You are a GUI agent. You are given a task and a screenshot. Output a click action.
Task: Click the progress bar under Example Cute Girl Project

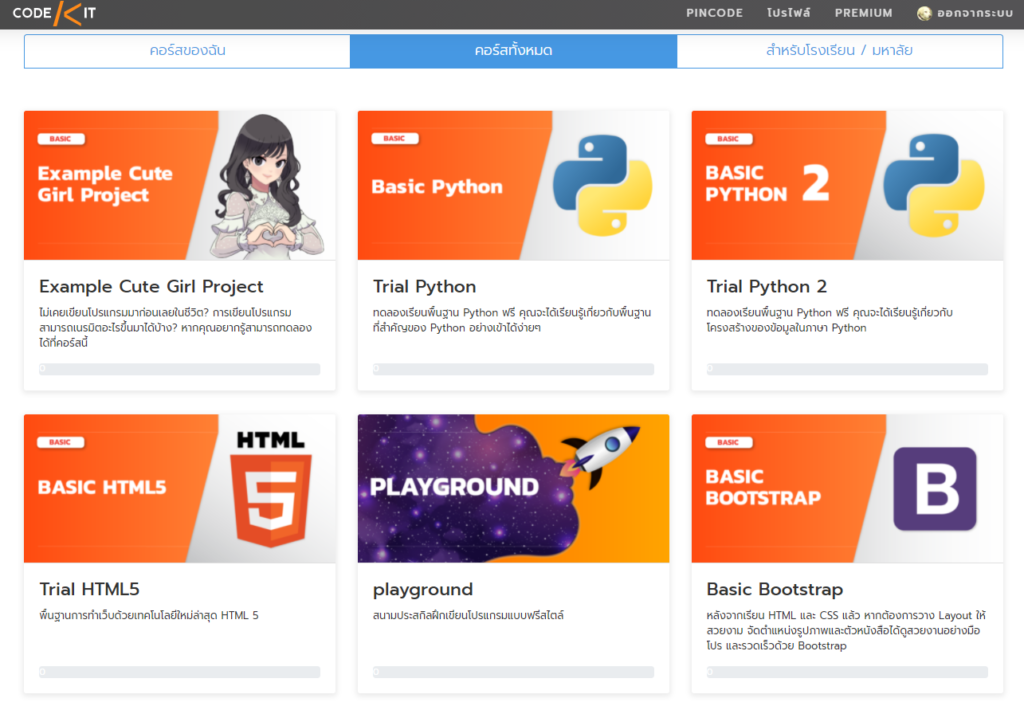[179, 368]
